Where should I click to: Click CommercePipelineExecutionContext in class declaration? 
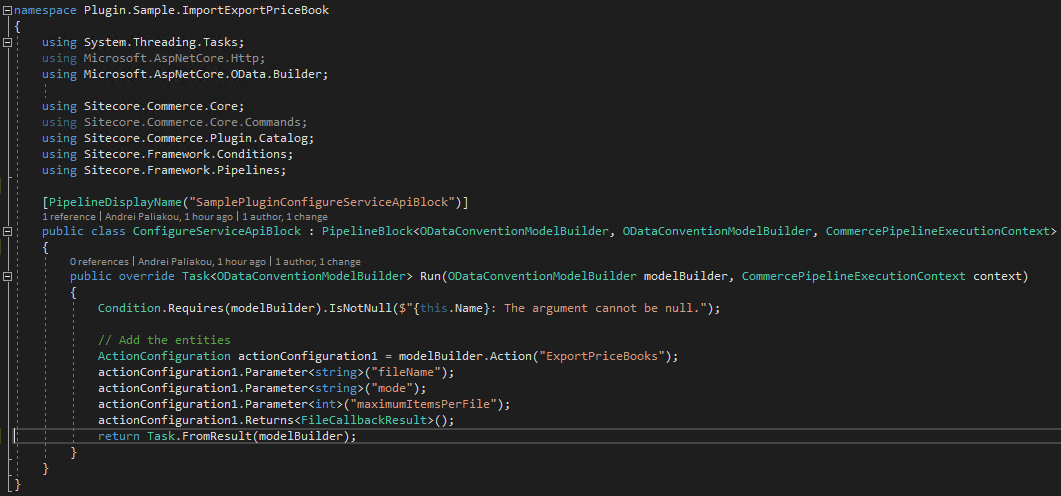click(x=937, y=231)
